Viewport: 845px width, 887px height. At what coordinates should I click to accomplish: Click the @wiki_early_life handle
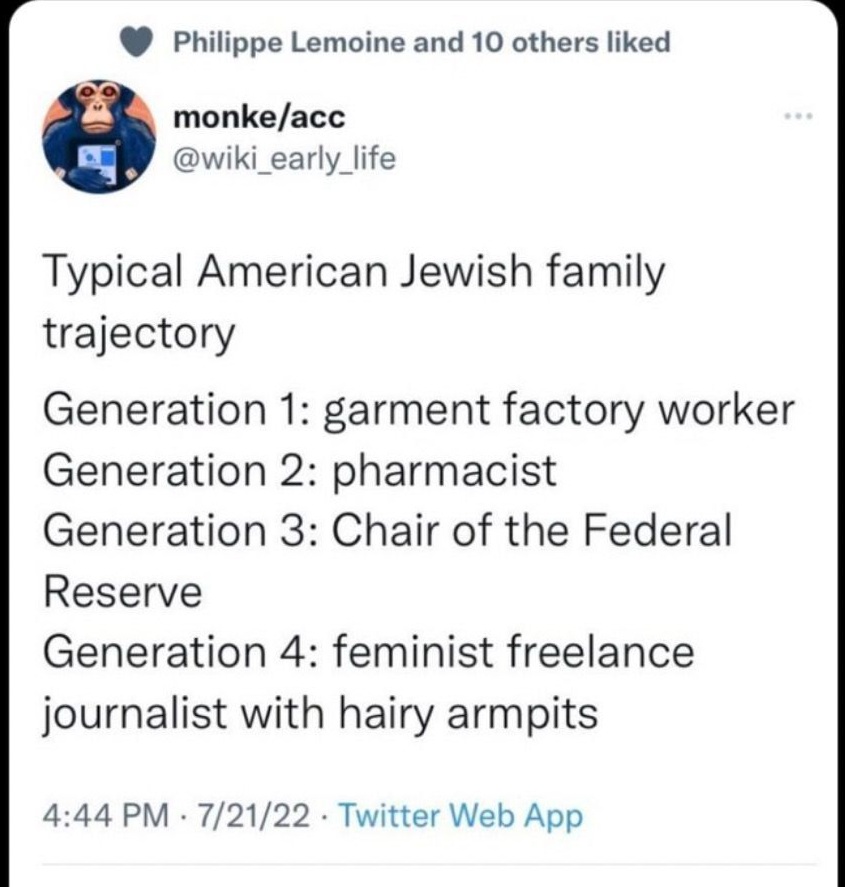coord(285,157)
